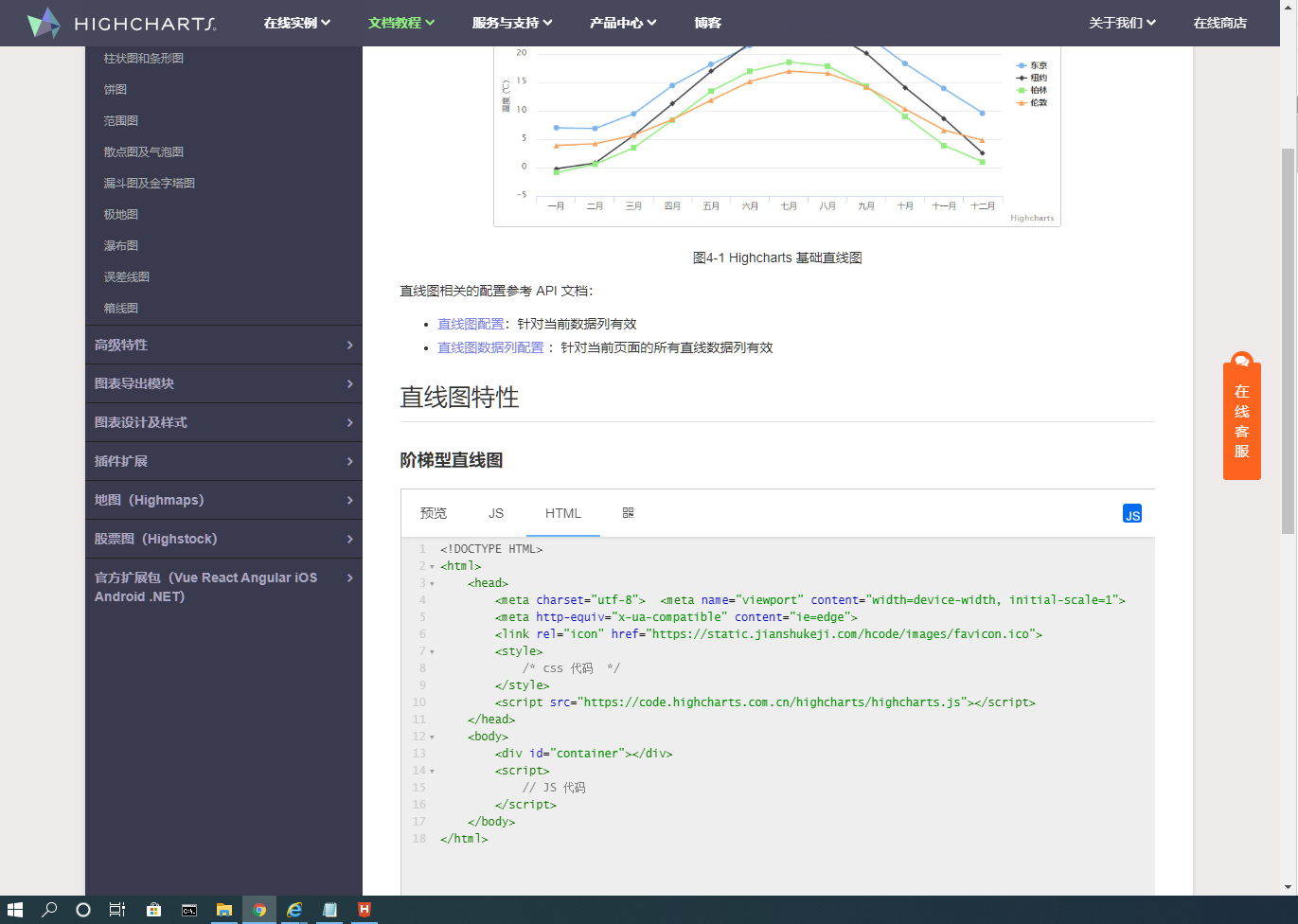The image size is (1298, 924).
Task: Toggle the 东京 series in chart legend
Action: (x=1032, y=65)
